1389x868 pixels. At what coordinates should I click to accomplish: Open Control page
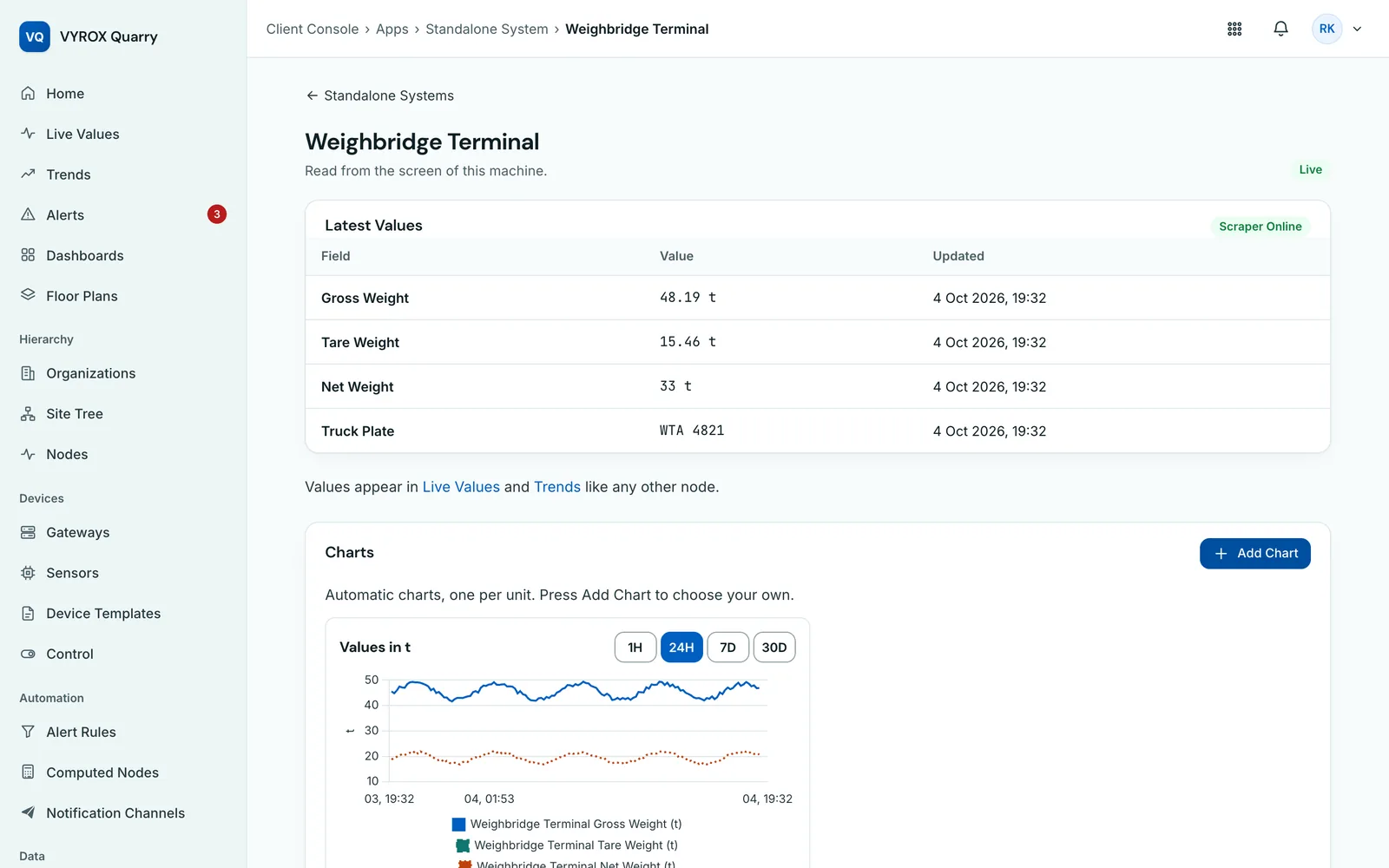[69, 654]
